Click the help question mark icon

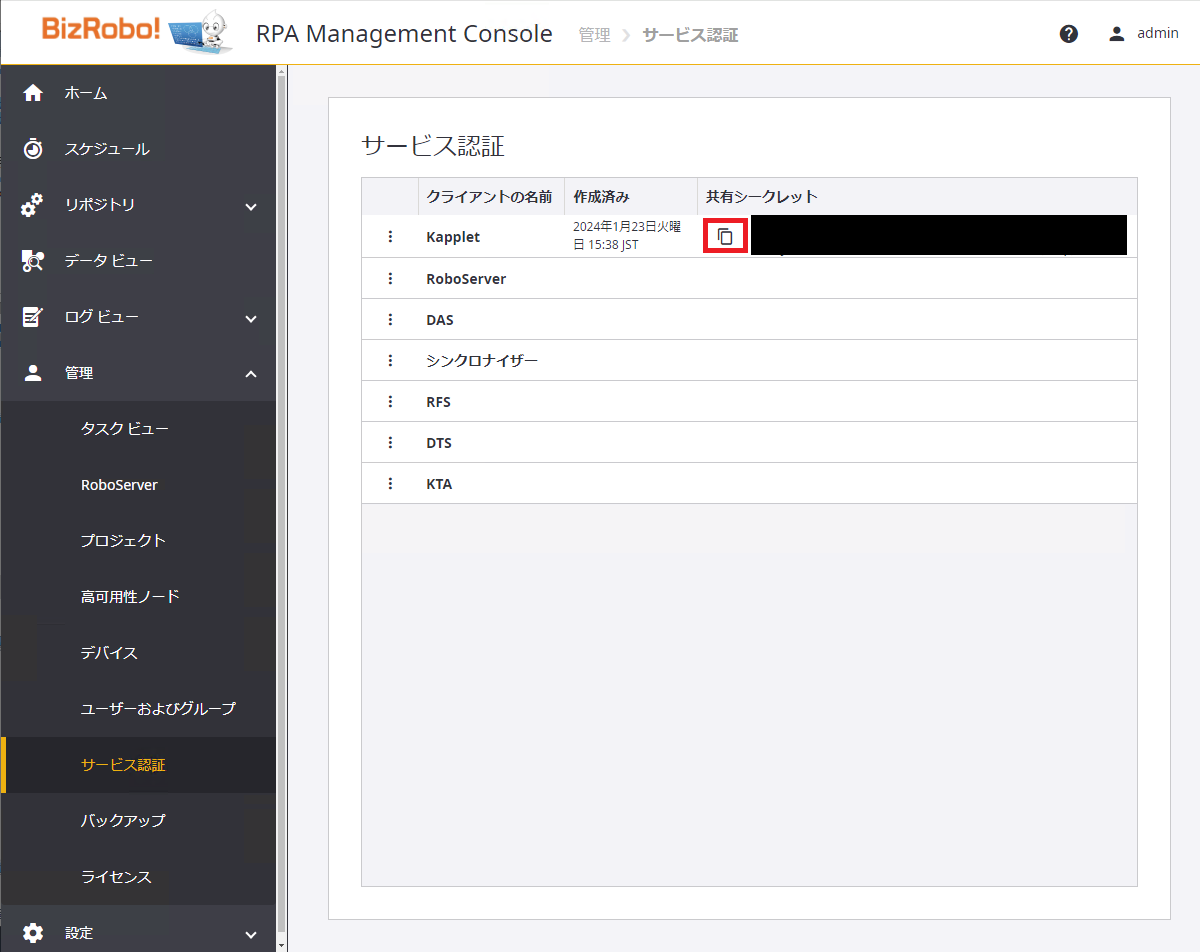pyautogui.click(x=1069, y=34)
